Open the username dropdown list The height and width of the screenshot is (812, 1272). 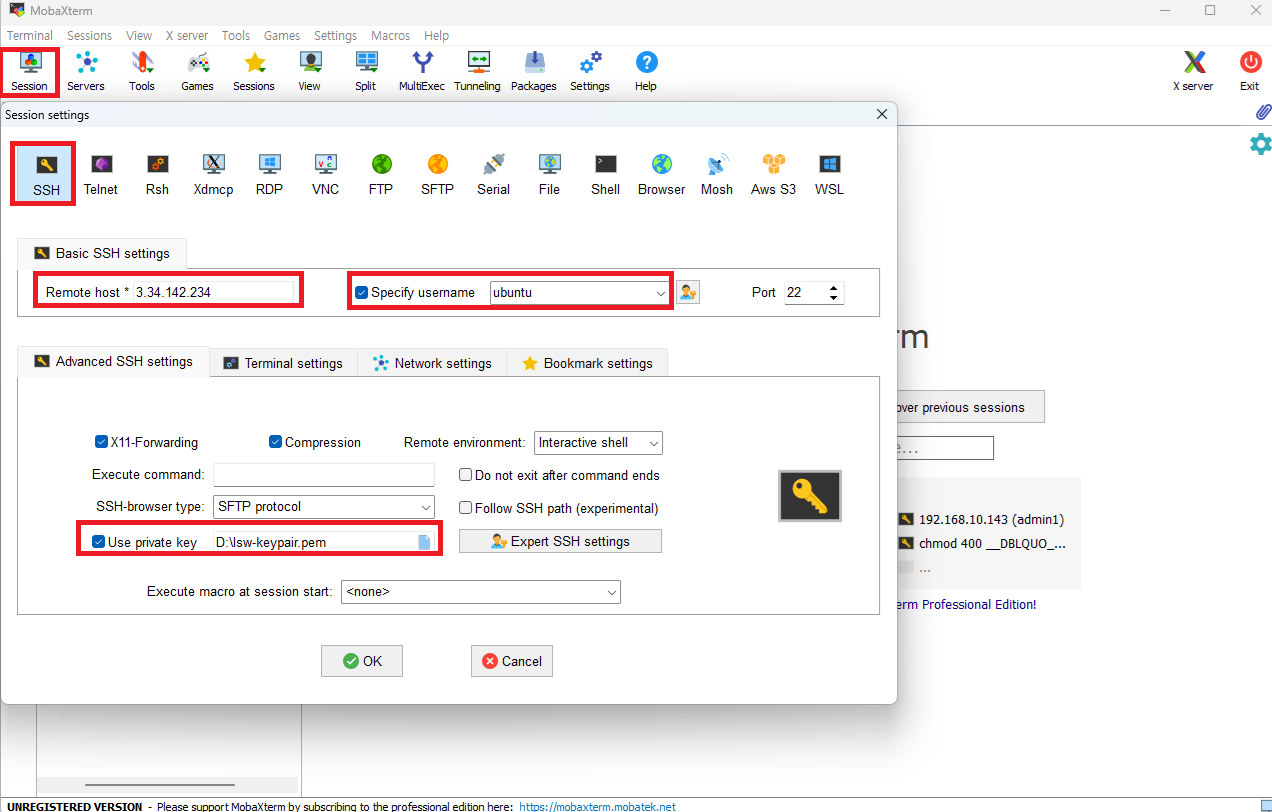pos(660,293)
